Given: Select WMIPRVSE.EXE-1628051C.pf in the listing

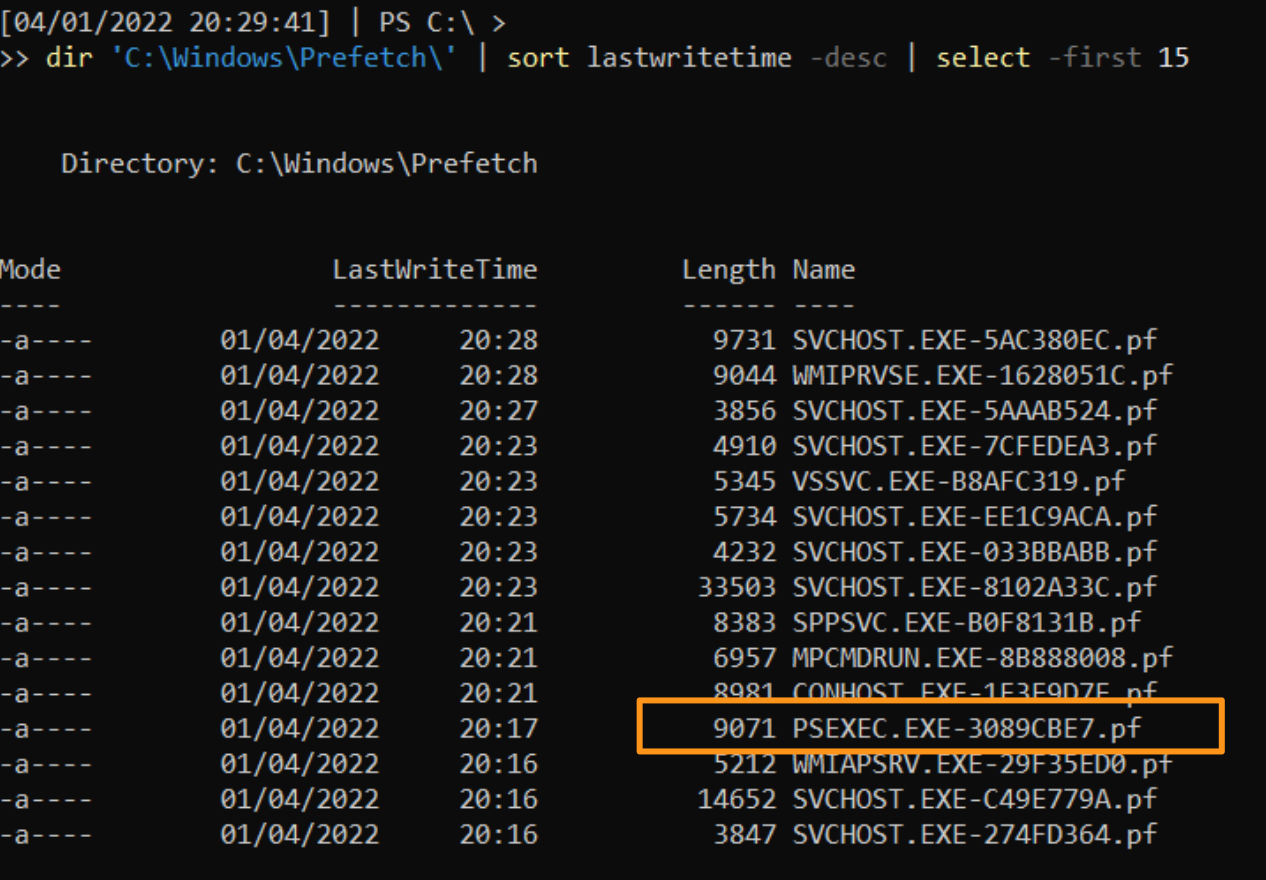Looking at the screenshot, I should click(x=982, y=375).
